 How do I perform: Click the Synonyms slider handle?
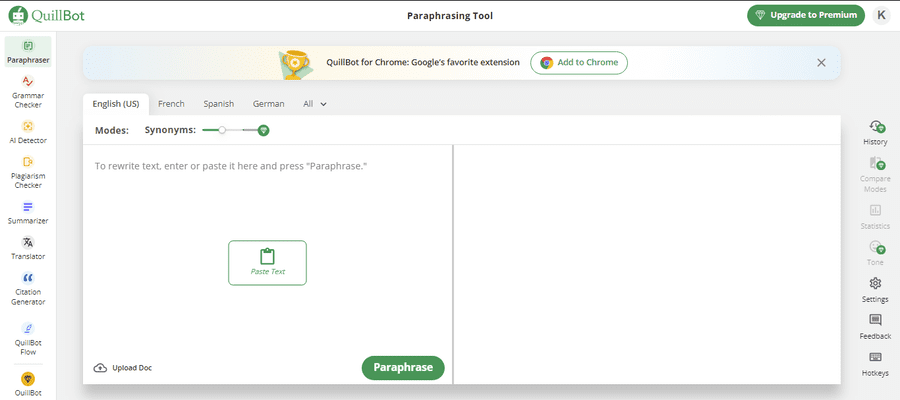click(222, 130)
